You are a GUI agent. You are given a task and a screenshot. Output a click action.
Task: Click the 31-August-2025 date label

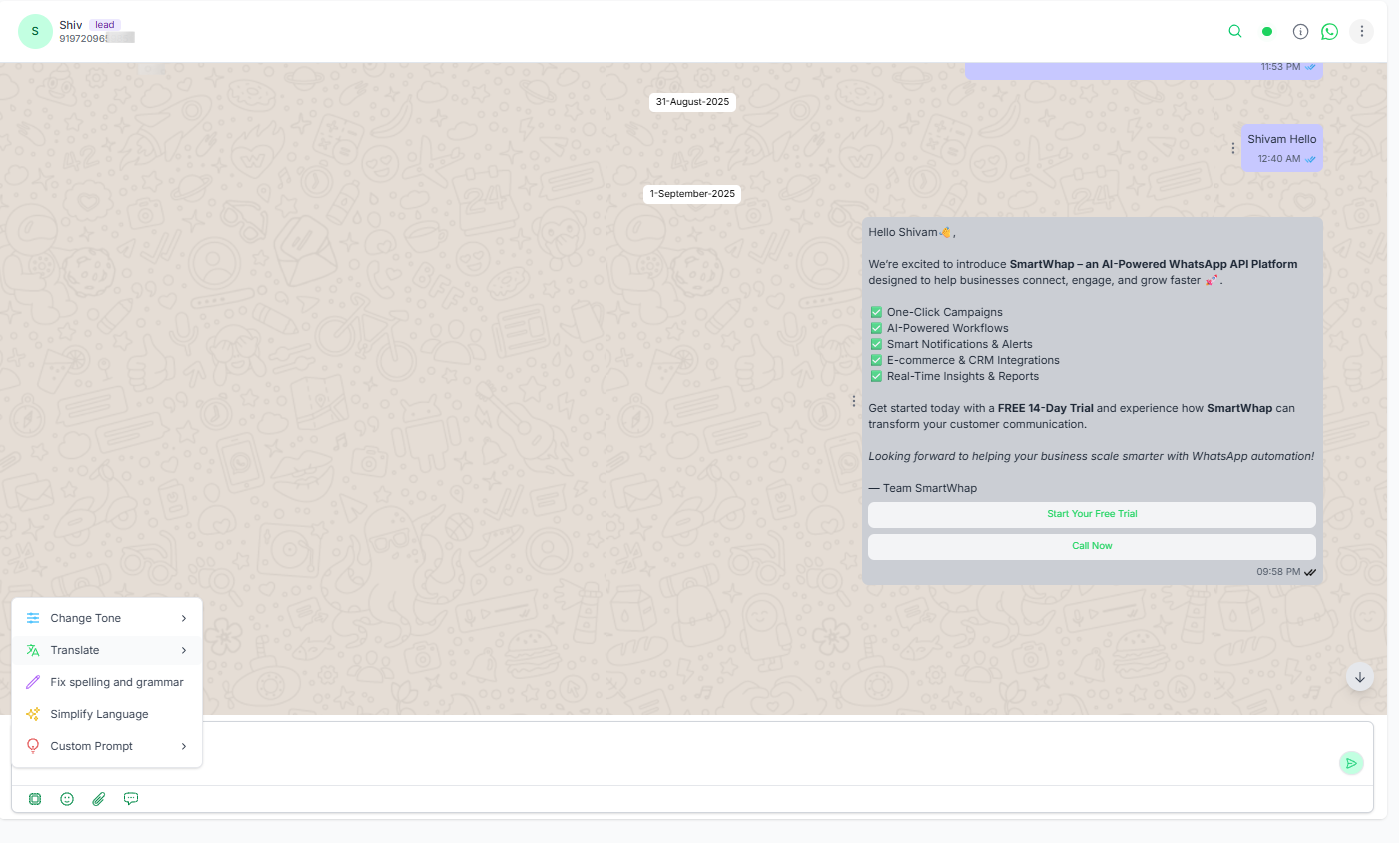692,102
